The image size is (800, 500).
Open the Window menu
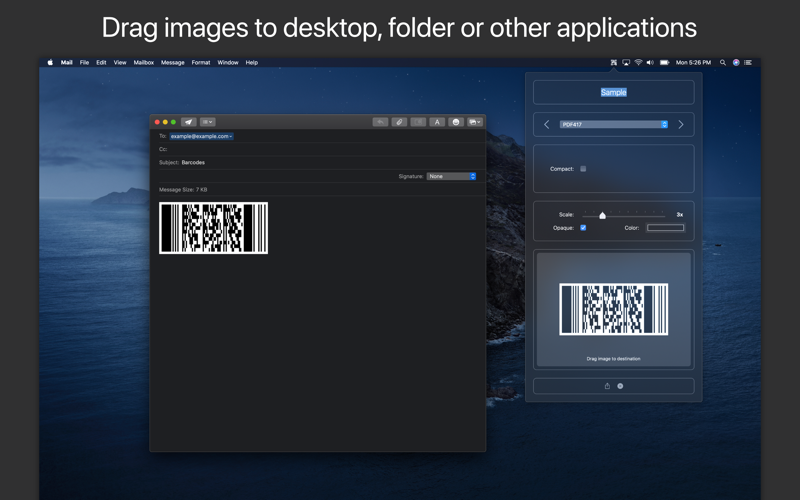(228, 62)
